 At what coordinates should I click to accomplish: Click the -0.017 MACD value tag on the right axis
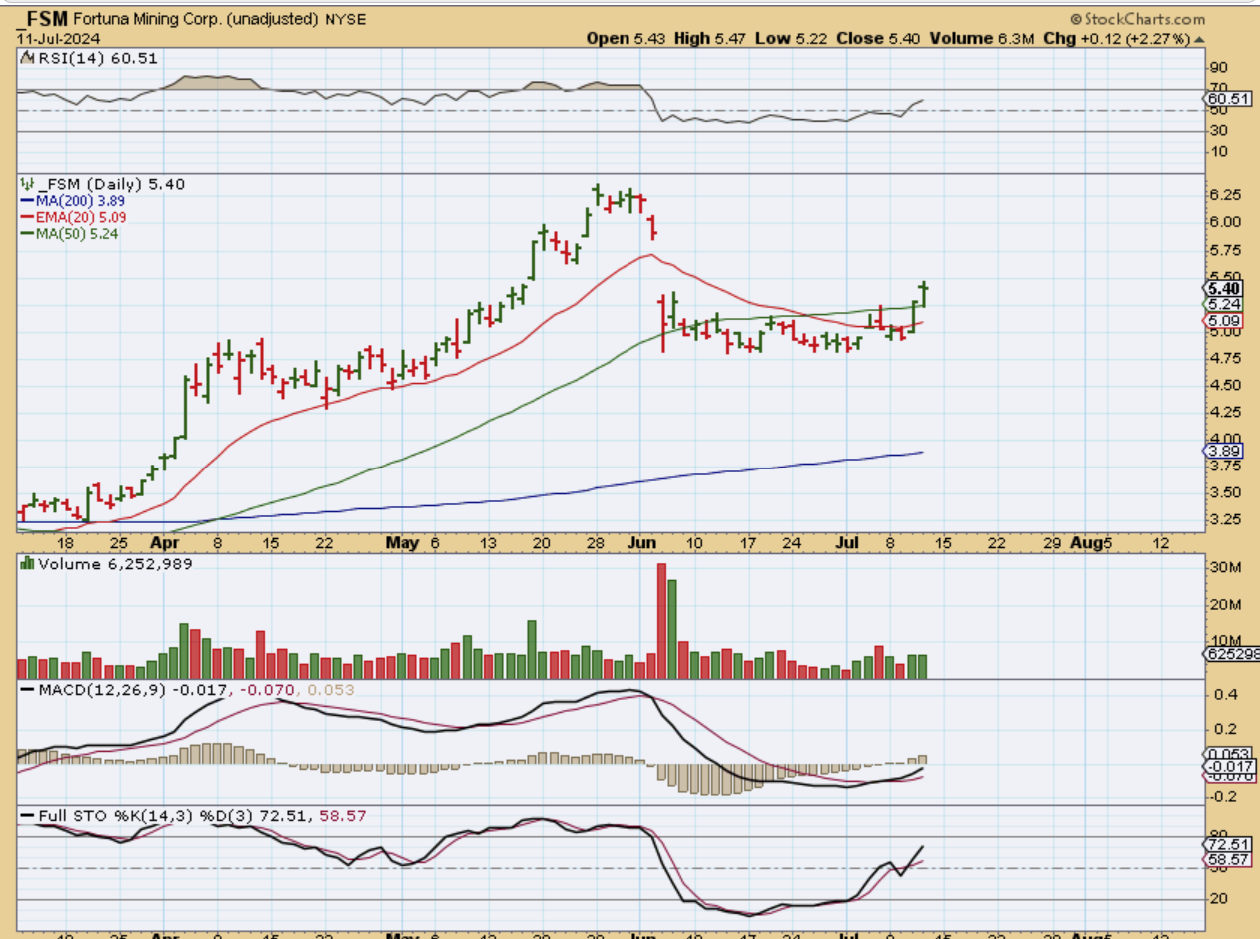1228,766
